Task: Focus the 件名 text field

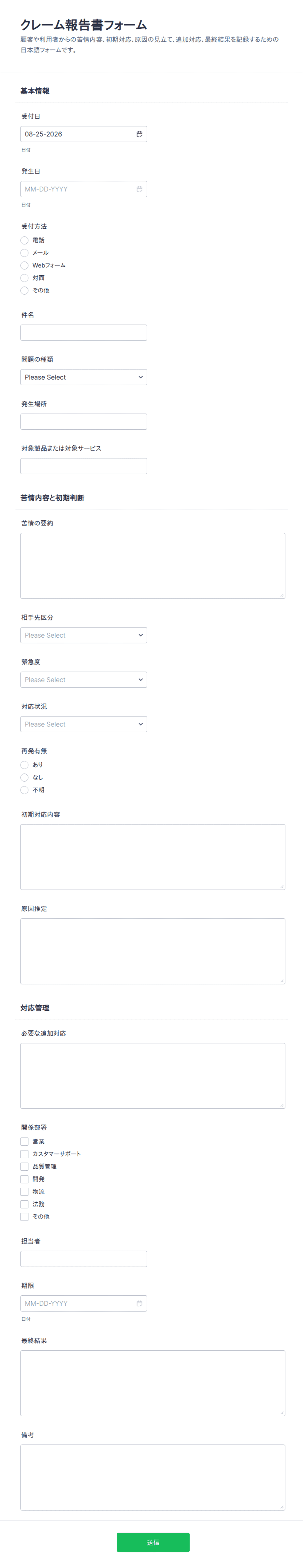Action: click(83, 332)
